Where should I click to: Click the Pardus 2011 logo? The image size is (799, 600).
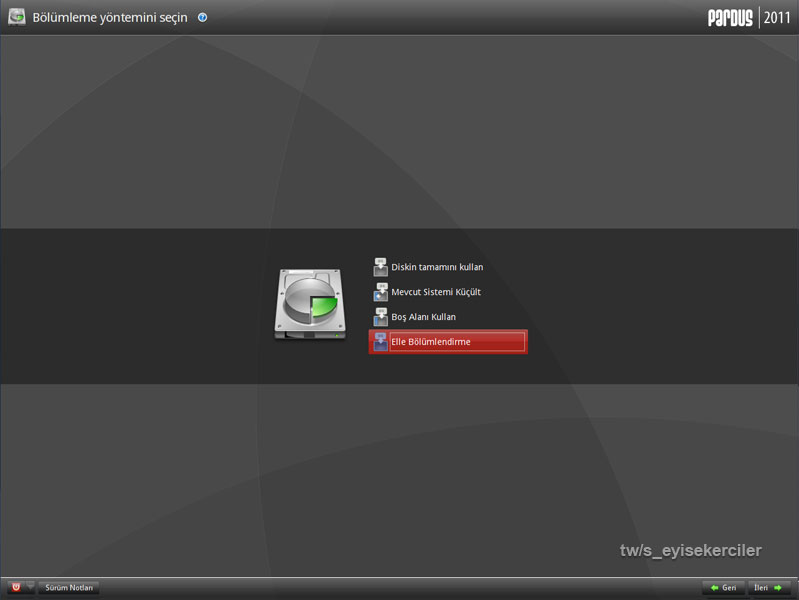point(749,17)
